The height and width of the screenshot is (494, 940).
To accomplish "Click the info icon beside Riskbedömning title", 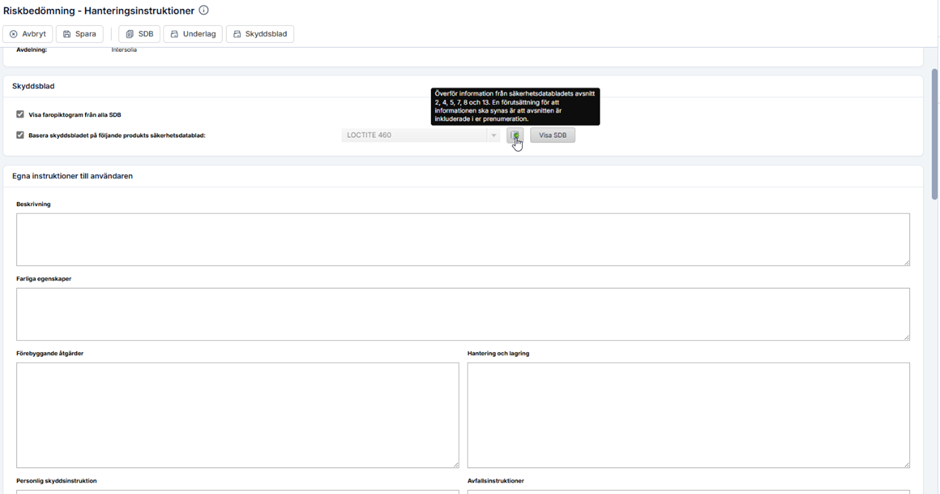I will click(204, 10).
